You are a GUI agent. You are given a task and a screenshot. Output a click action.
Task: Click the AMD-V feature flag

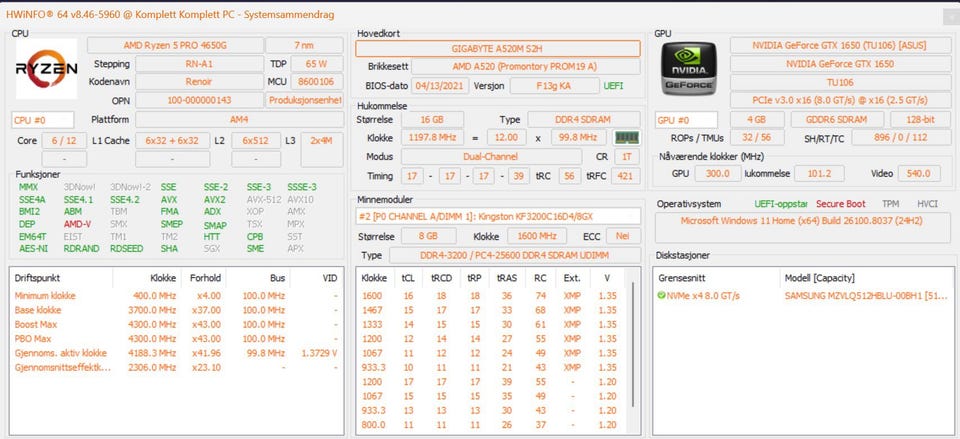click(78, 224)
